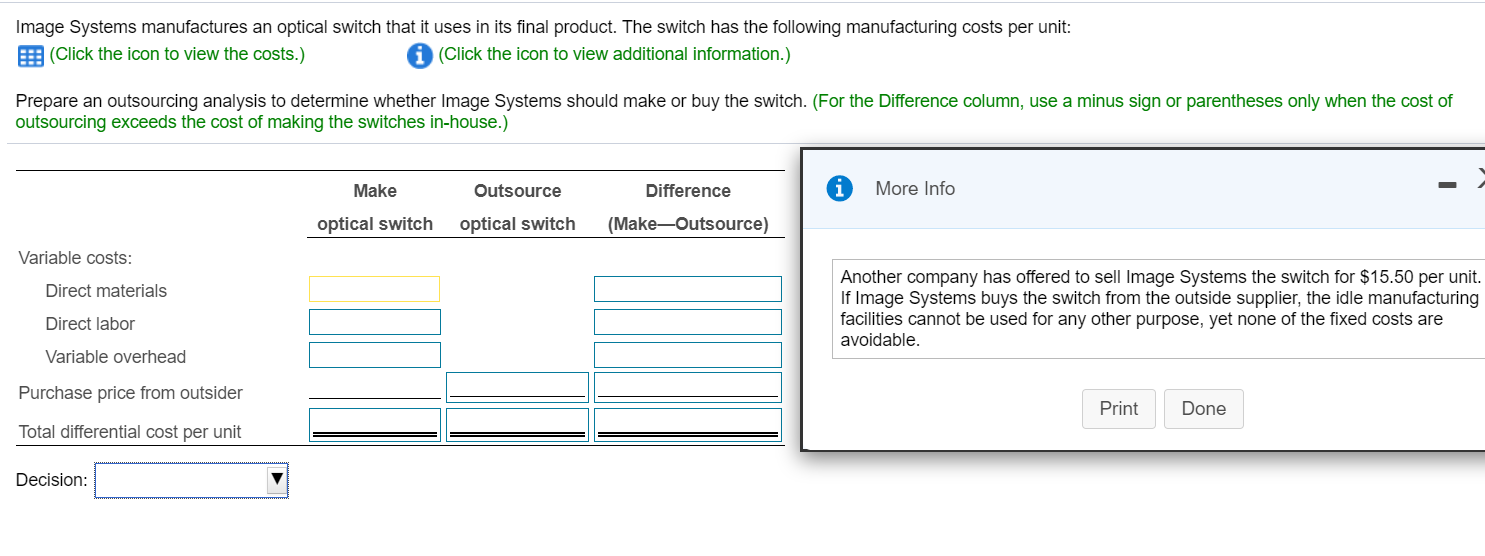Click the Direct materials Difference field

coord(687,289)
